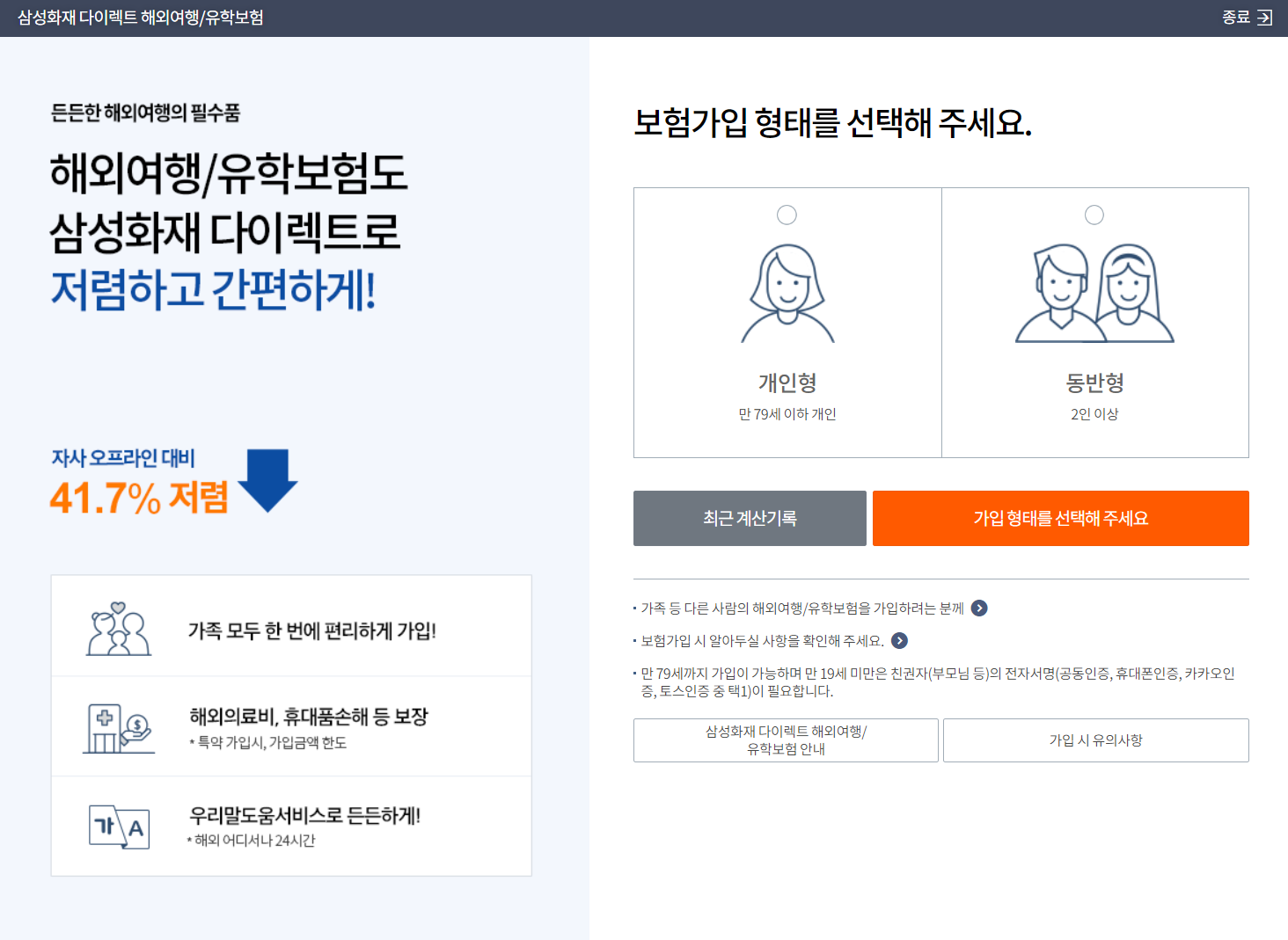Image resolution: width=1288 pixels, height=940 pixels.
Task: Select the 개인형 radio button
Action: click(787, 215)
